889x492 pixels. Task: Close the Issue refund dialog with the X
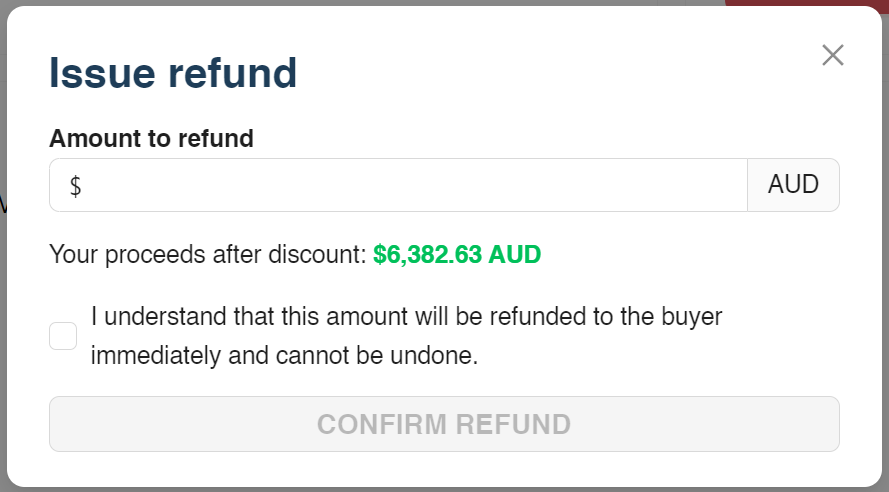833,55
